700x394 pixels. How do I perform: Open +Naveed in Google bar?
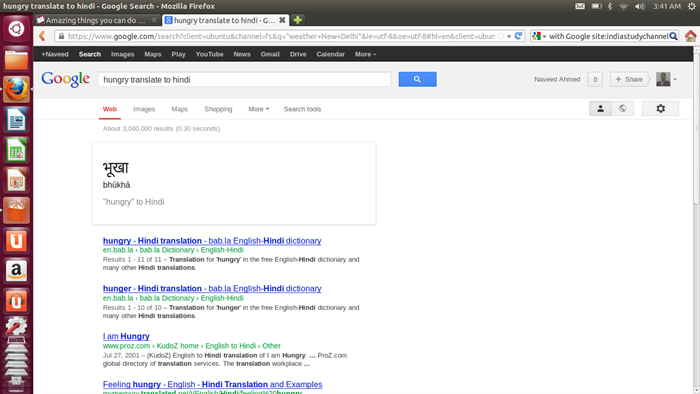point(55,54)
